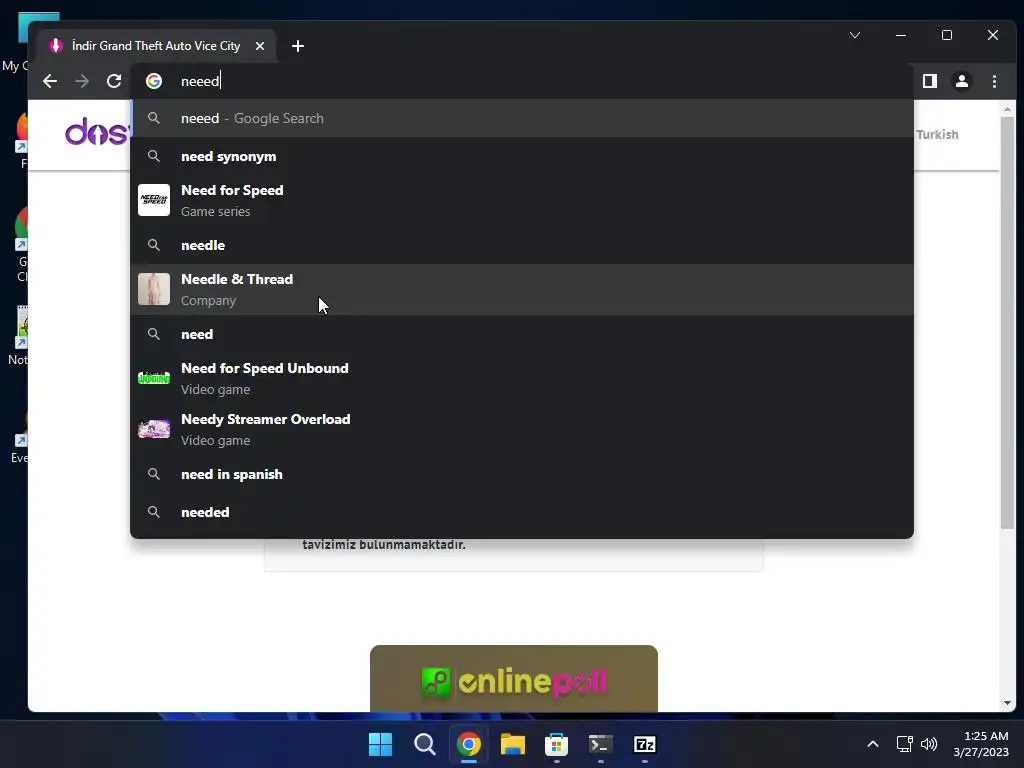Viewport: 1024px width, 768px height.
Task: Open a new tab with the plus button
Action: 298,46
